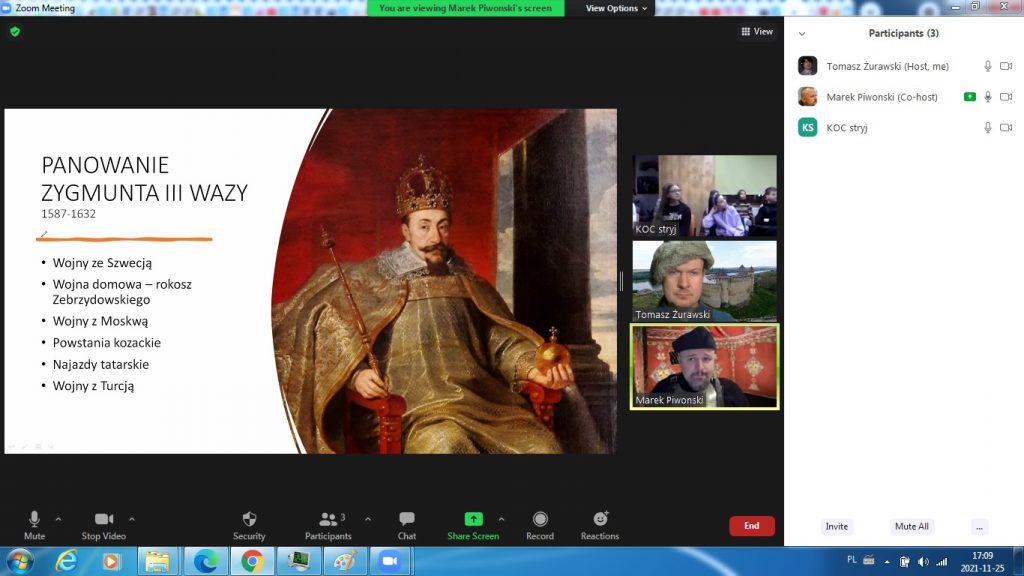Open Google Chrome from the taskbar
Image resolution: width=1024 pixels, height=576 pixels.
coord(252,562)
